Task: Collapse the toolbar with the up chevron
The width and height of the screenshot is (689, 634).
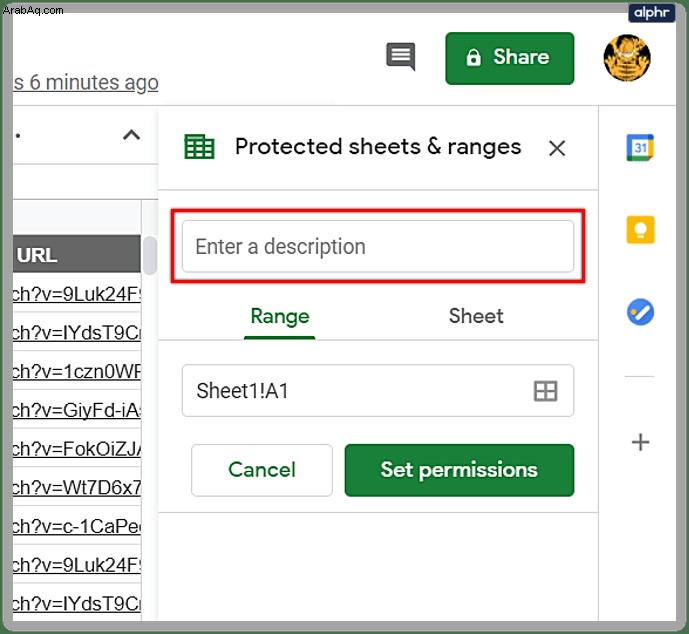Action: pyautogui.click(x=131, y=135)
